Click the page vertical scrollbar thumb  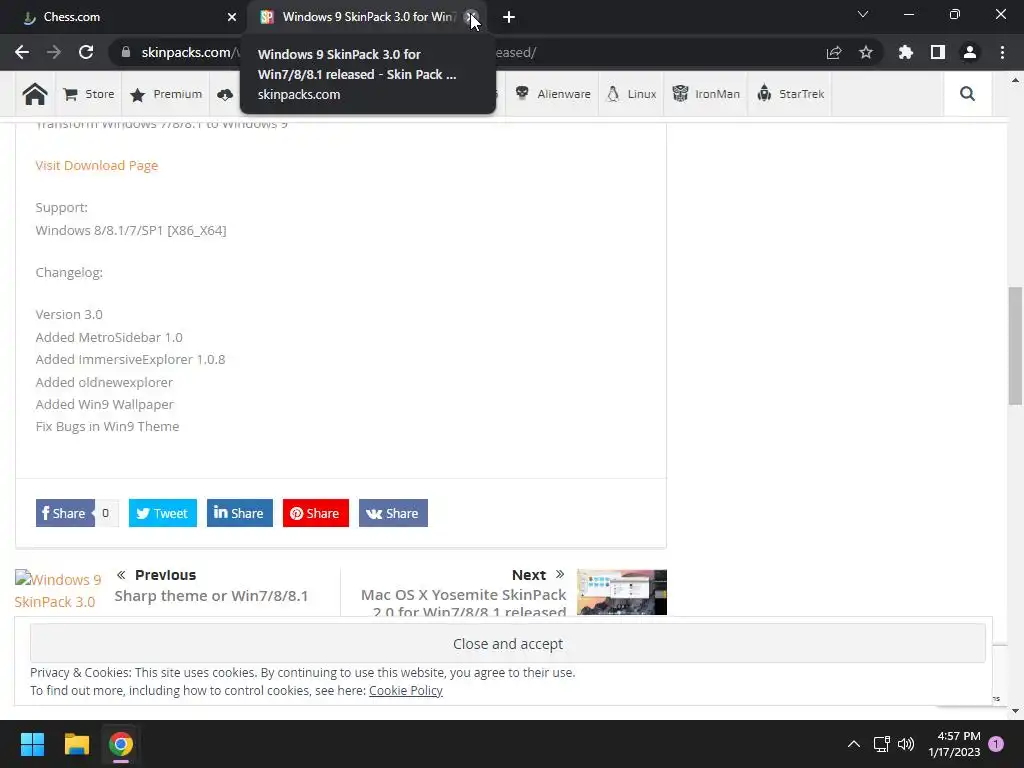[x=1015, y=345]
